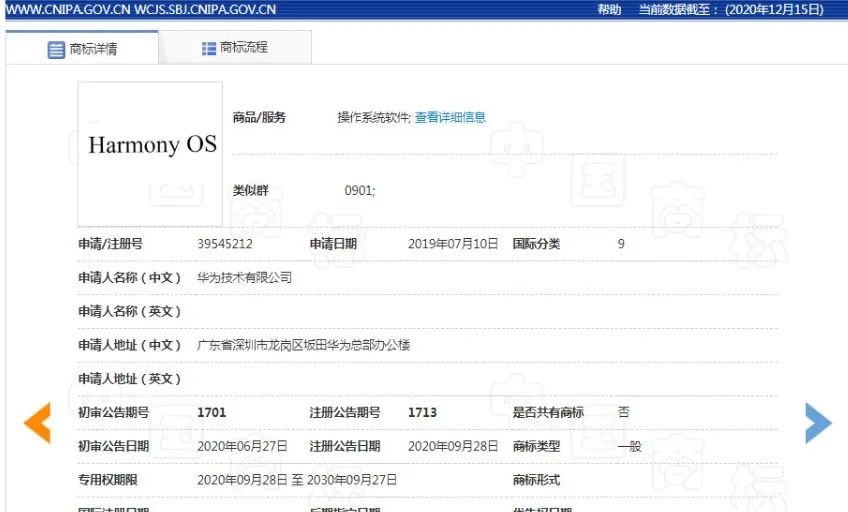Click the 专用权期限 label
848x512 pixels.
108,480
